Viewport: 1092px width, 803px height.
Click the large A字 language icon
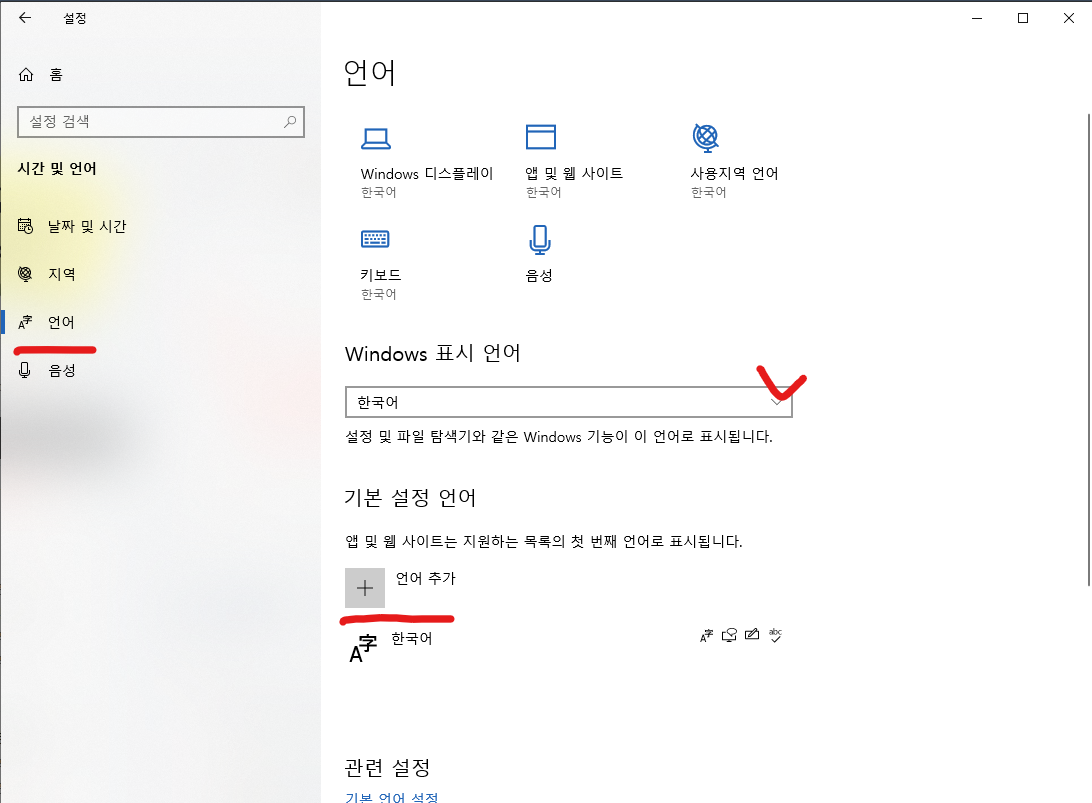(363, 648)
